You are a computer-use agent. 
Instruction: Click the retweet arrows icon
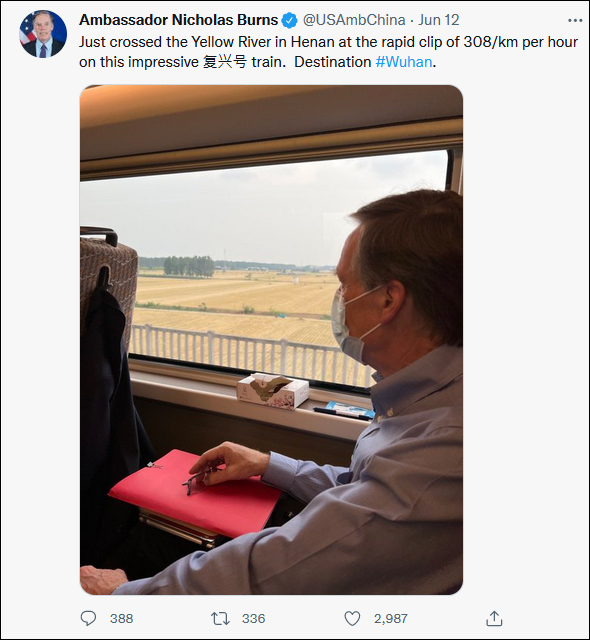[x=220, y=619]
